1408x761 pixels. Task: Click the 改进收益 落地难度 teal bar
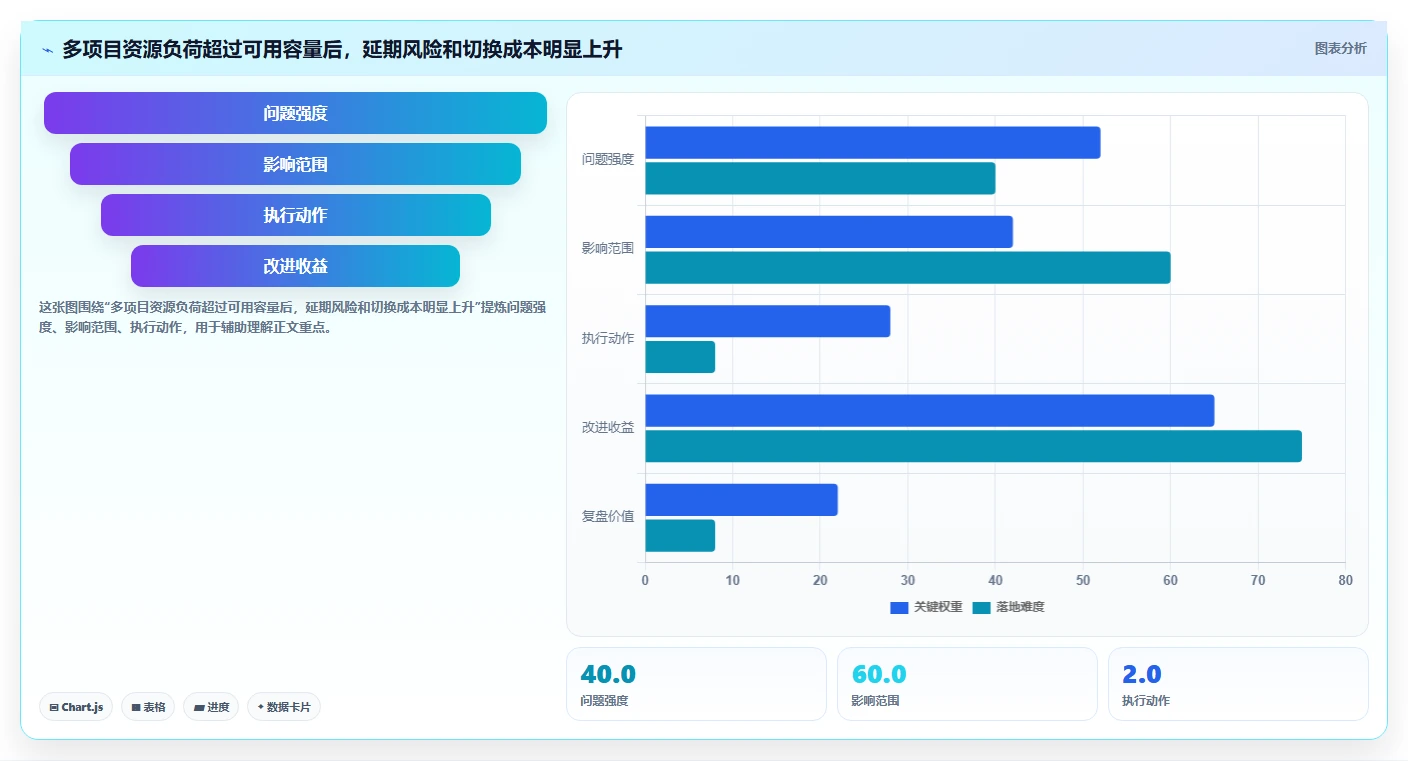973,446
